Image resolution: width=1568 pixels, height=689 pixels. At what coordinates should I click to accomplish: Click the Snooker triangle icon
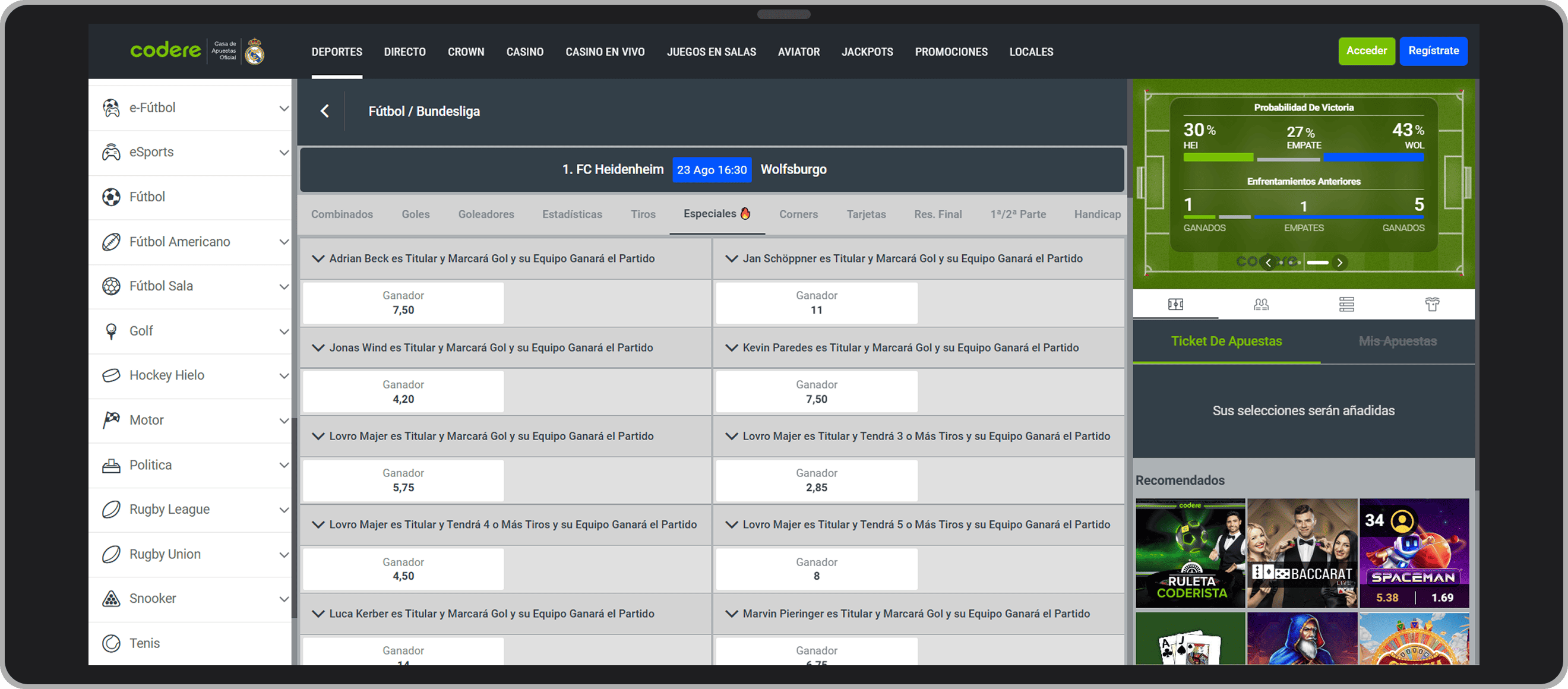111,599
